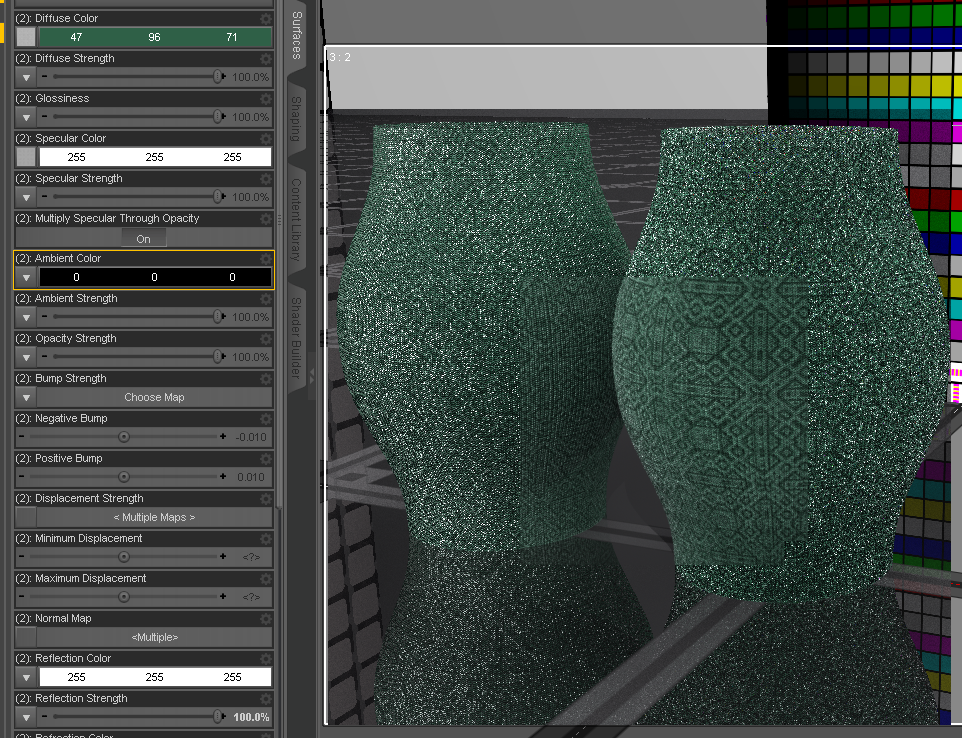This screenshot has height=738, width=962.
Task: Expand Diffuse Strength map dropdown arrow
Action: (x=26, y=77)
